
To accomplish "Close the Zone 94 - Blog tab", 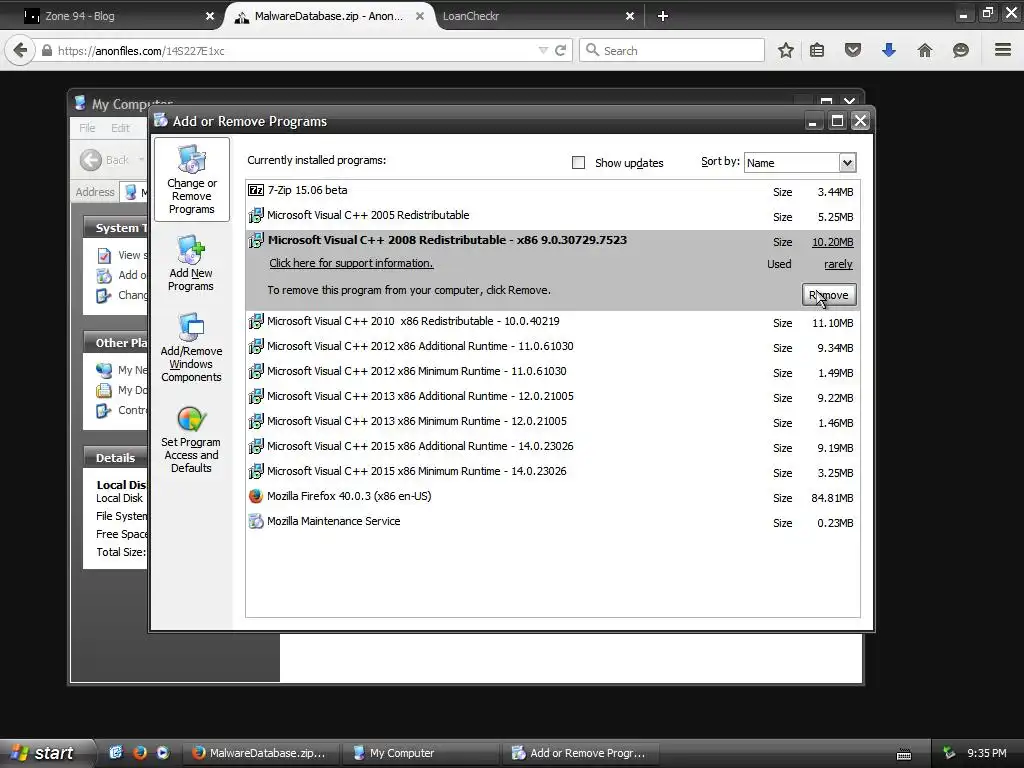I will (210, 16).
